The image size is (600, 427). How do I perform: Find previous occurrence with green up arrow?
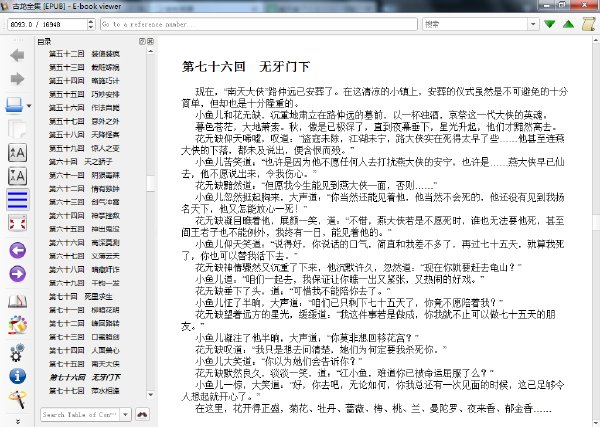[569, 24]
